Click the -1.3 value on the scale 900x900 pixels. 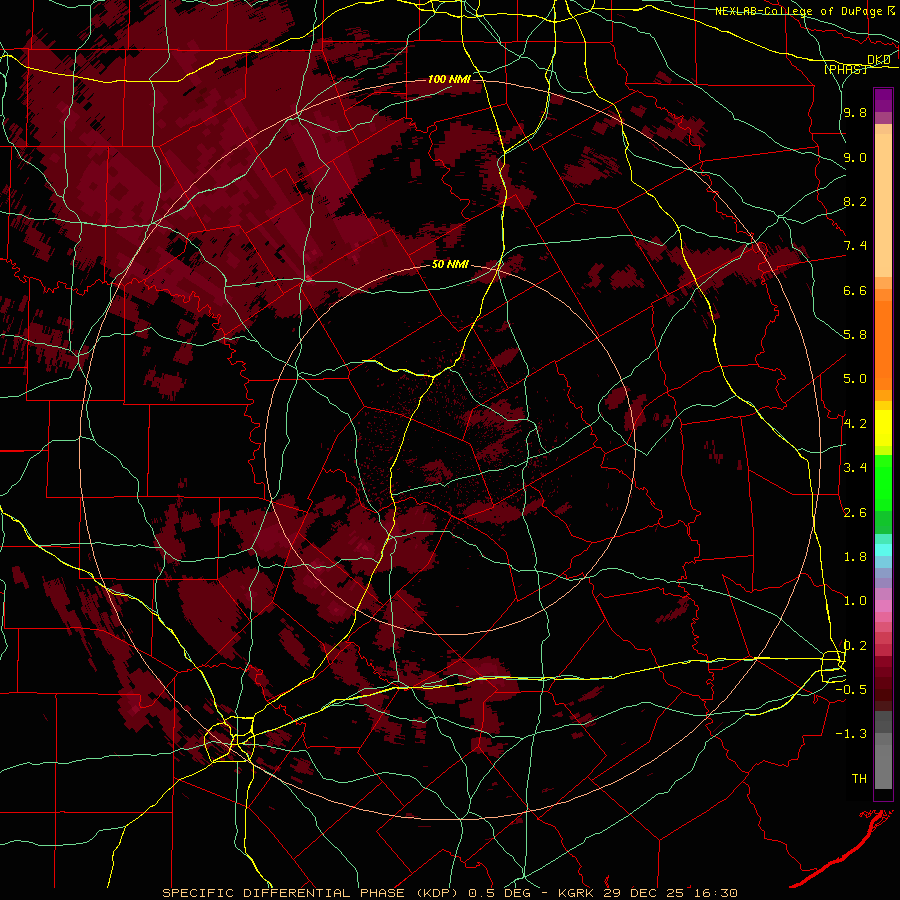pyautogui.click(x=851, y=734)
